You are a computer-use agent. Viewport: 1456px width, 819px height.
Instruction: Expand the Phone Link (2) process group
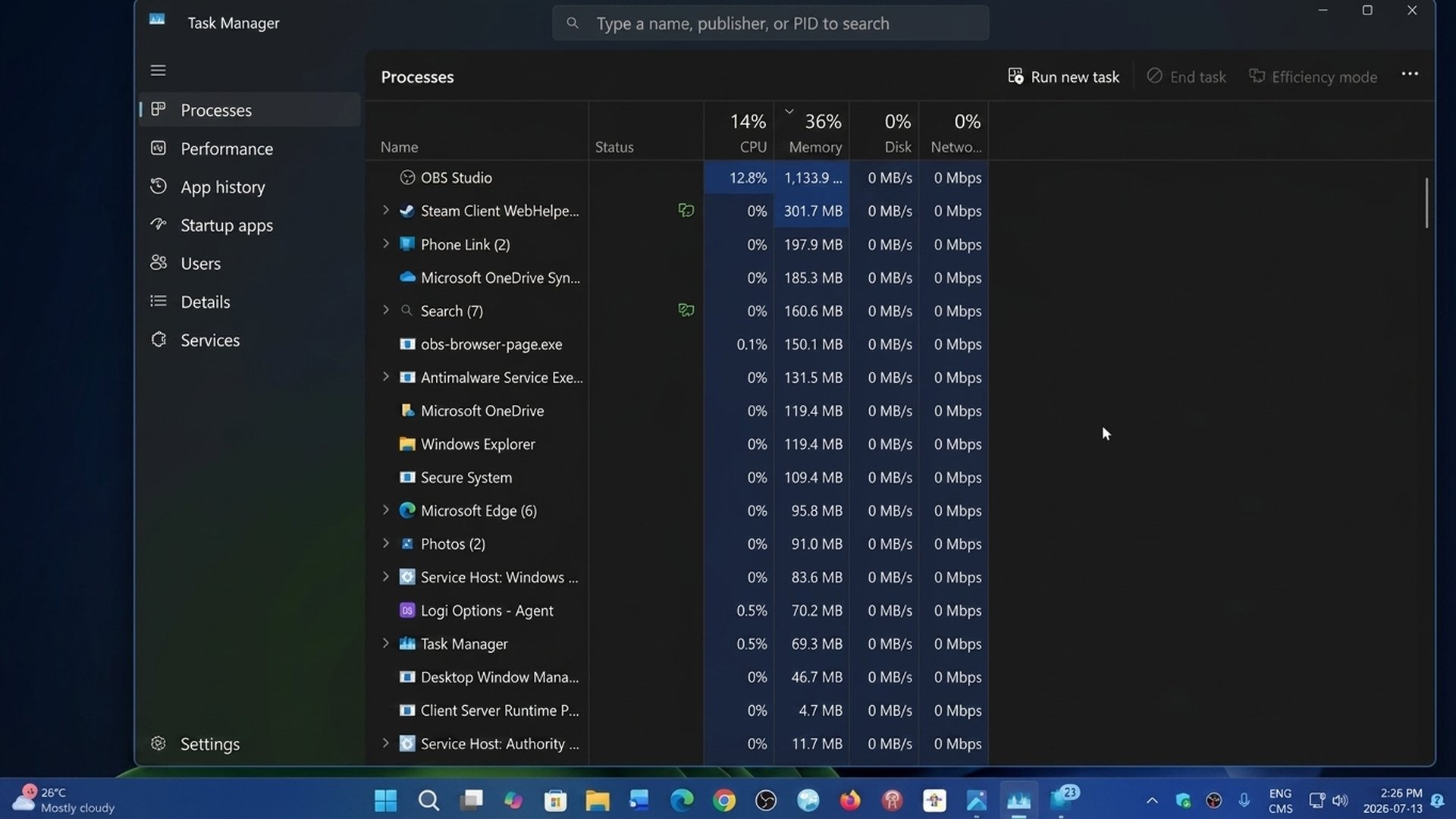pos(385,243)
